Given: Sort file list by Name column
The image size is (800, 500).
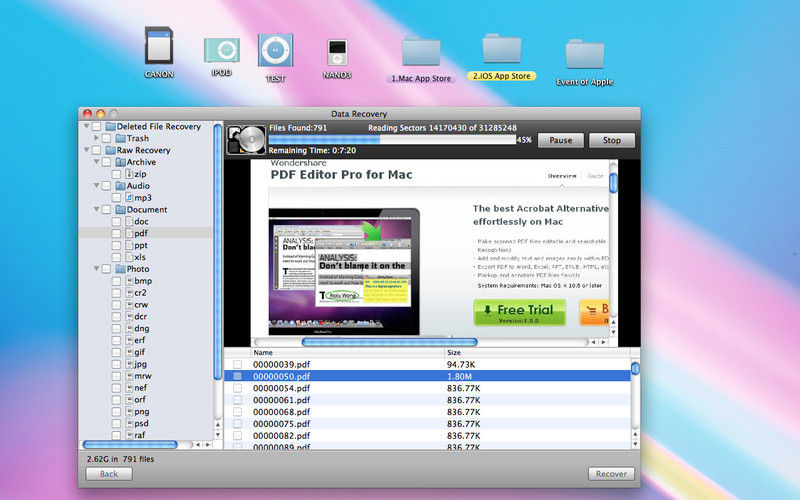Looking at the screenshot, I should click(x=347, y=353).
